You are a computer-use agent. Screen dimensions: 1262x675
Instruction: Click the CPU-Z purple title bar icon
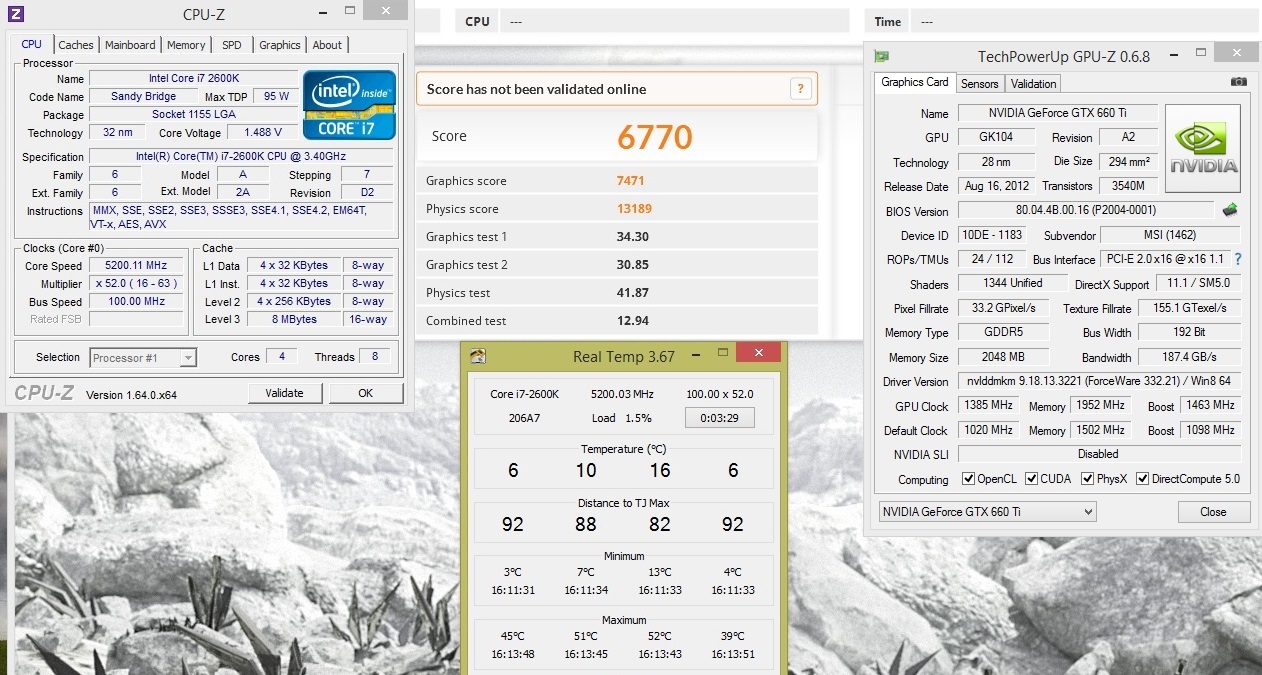pos(15,14)
